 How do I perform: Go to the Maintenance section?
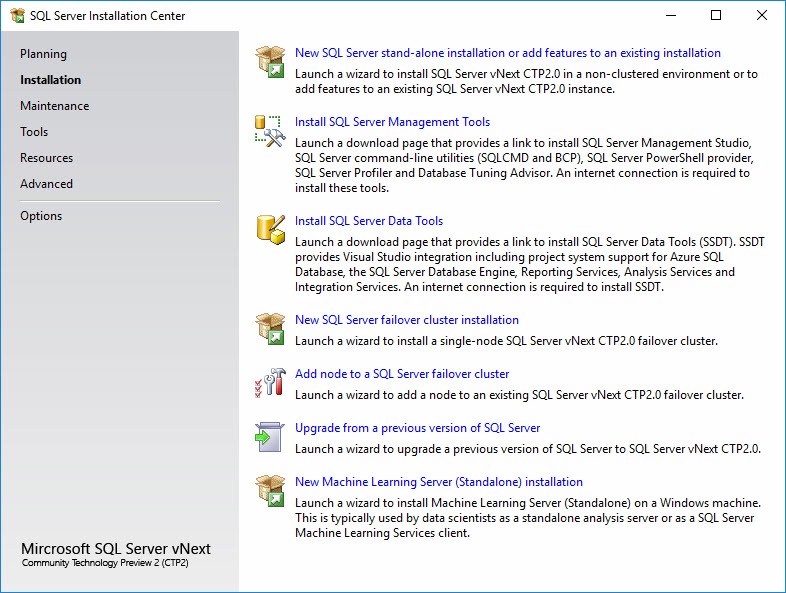[x=55, y=106]
